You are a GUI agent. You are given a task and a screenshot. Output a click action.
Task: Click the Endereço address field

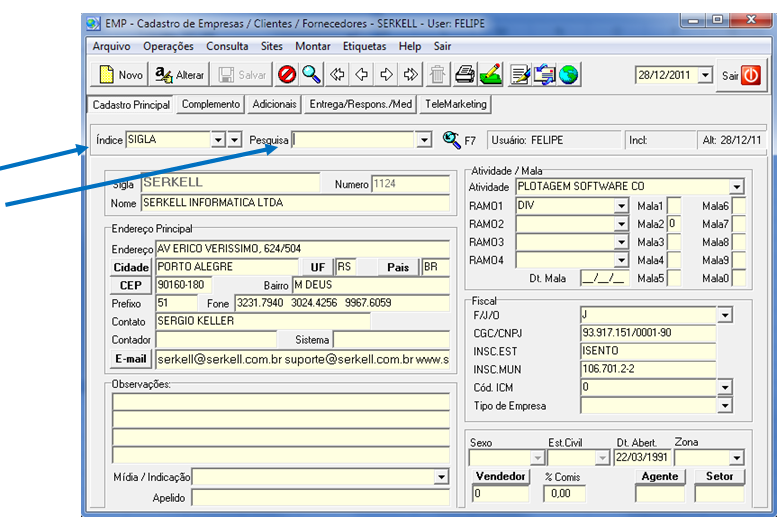(x=302, y=248)
